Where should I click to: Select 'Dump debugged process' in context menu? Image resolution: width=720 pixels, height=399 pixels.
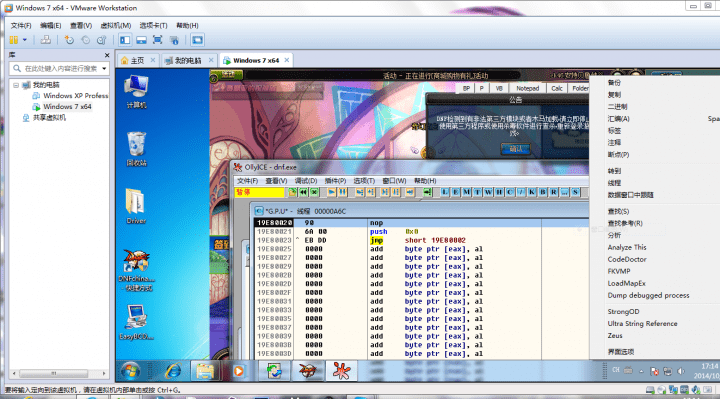pos(648,296)
